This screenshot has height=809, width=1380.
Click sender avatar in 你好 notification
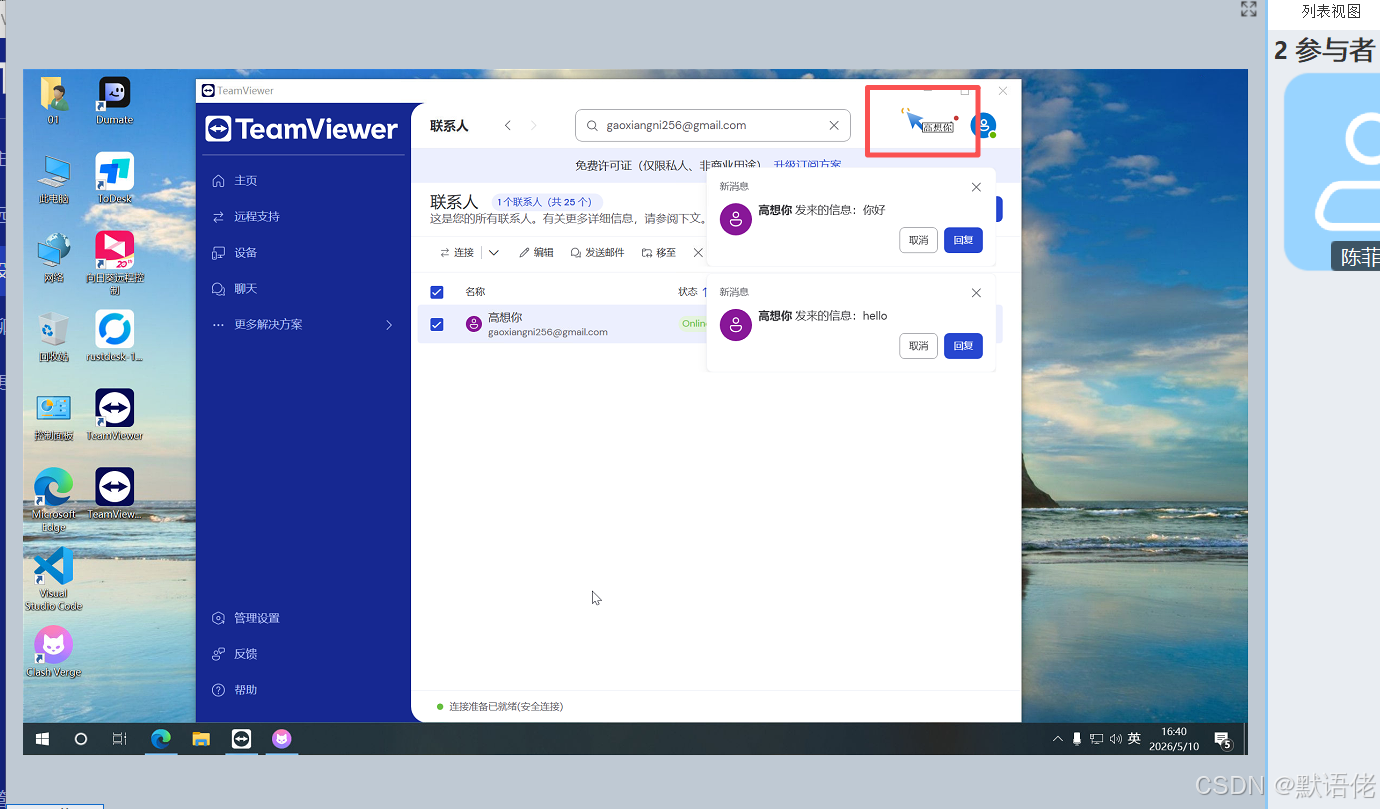coord(736,219)
